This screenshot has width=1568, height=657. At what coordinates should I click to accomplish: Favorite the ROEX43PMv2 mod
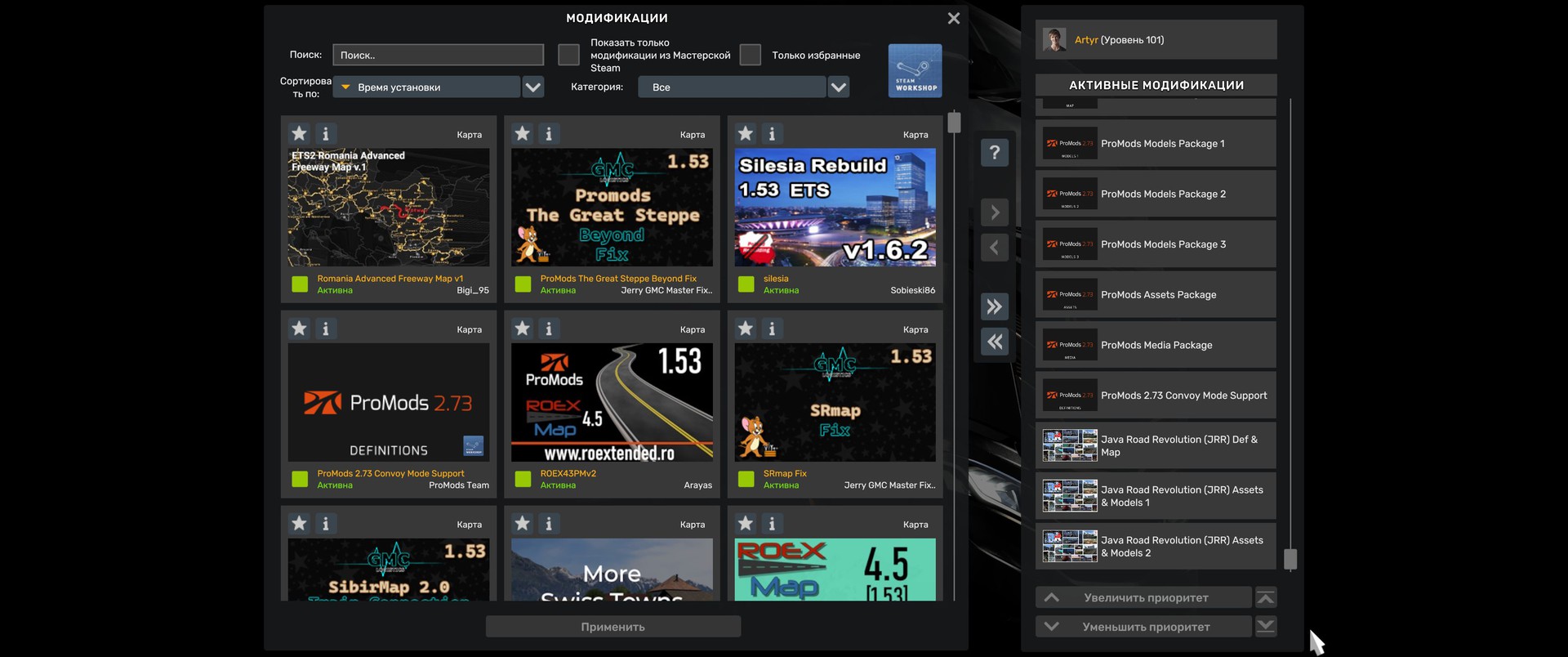523,328
